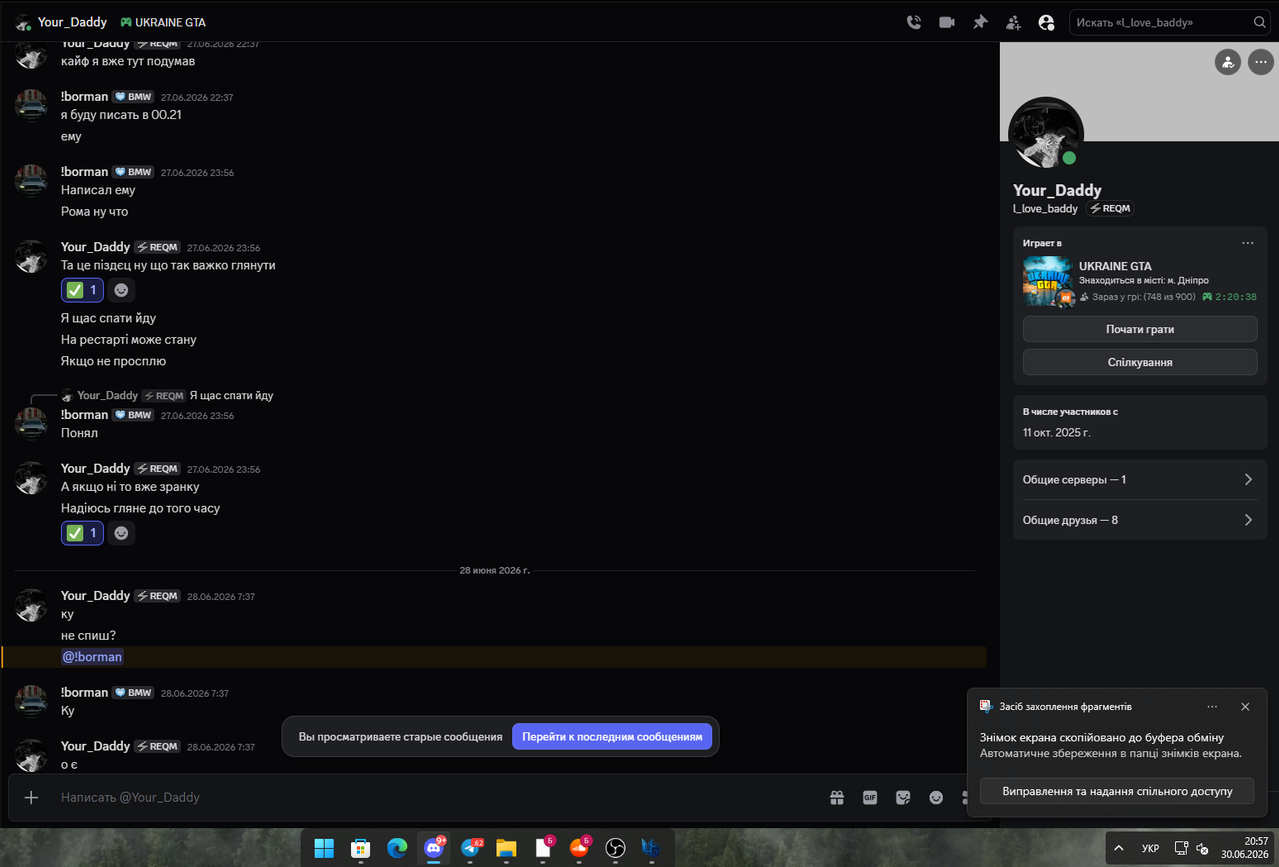The height and width of the screenshot is (867, 1279).
Task: Start a voice call with Your_Daddy
Action: coord(913,22)
